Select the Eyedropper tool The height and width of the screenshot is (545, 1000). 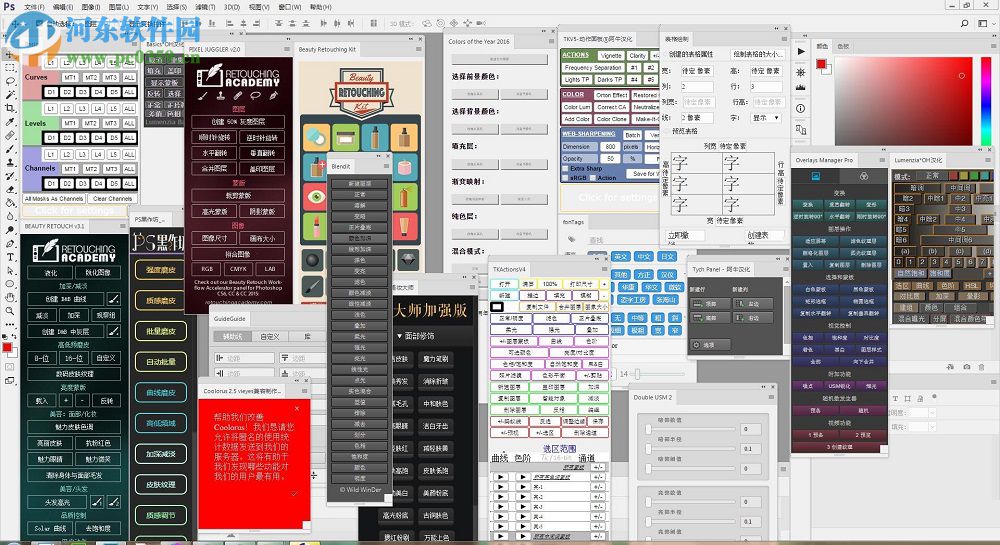(x=10, y=121)
